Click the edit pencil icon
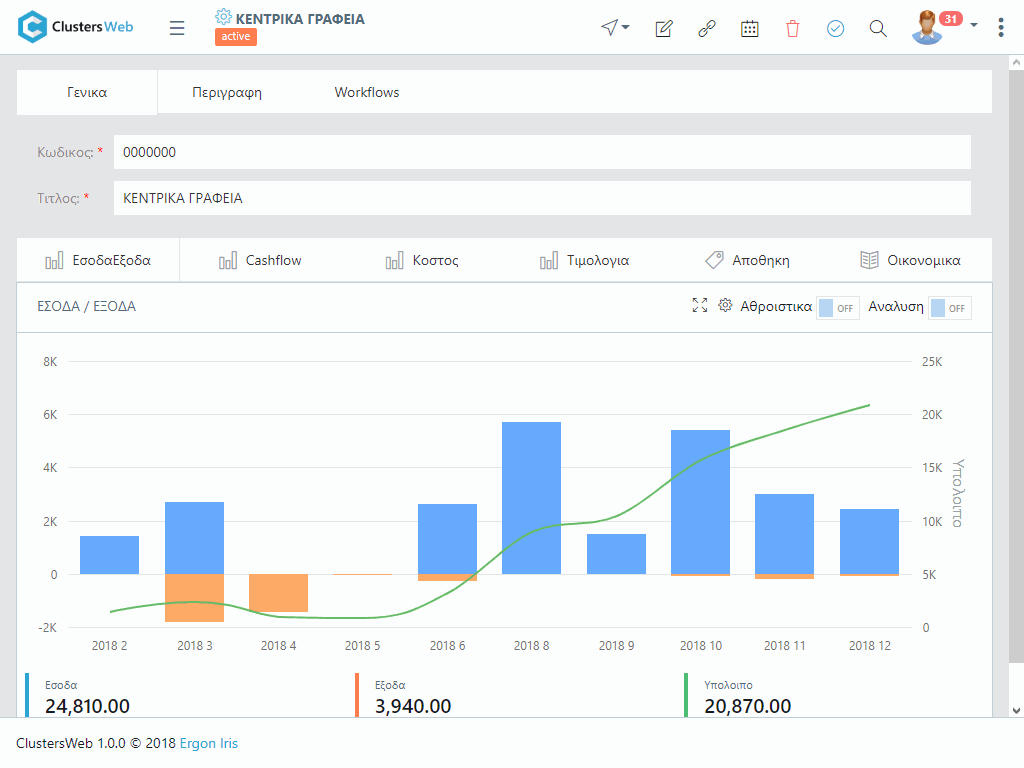The image size is (1024, 768). 663,28
